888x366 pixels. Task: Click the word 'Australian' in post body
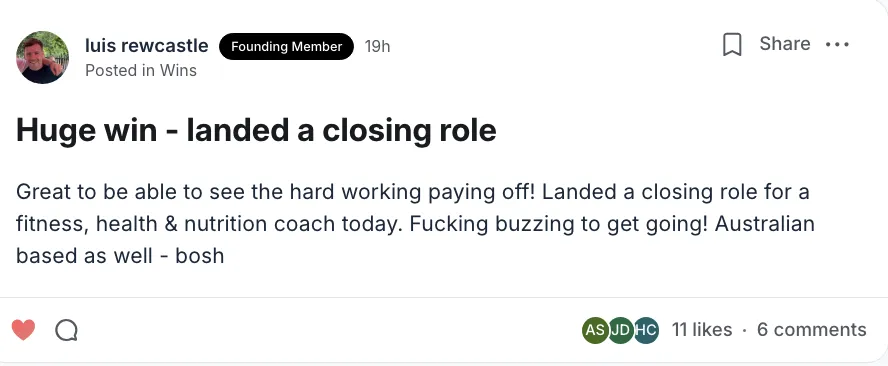765,224
